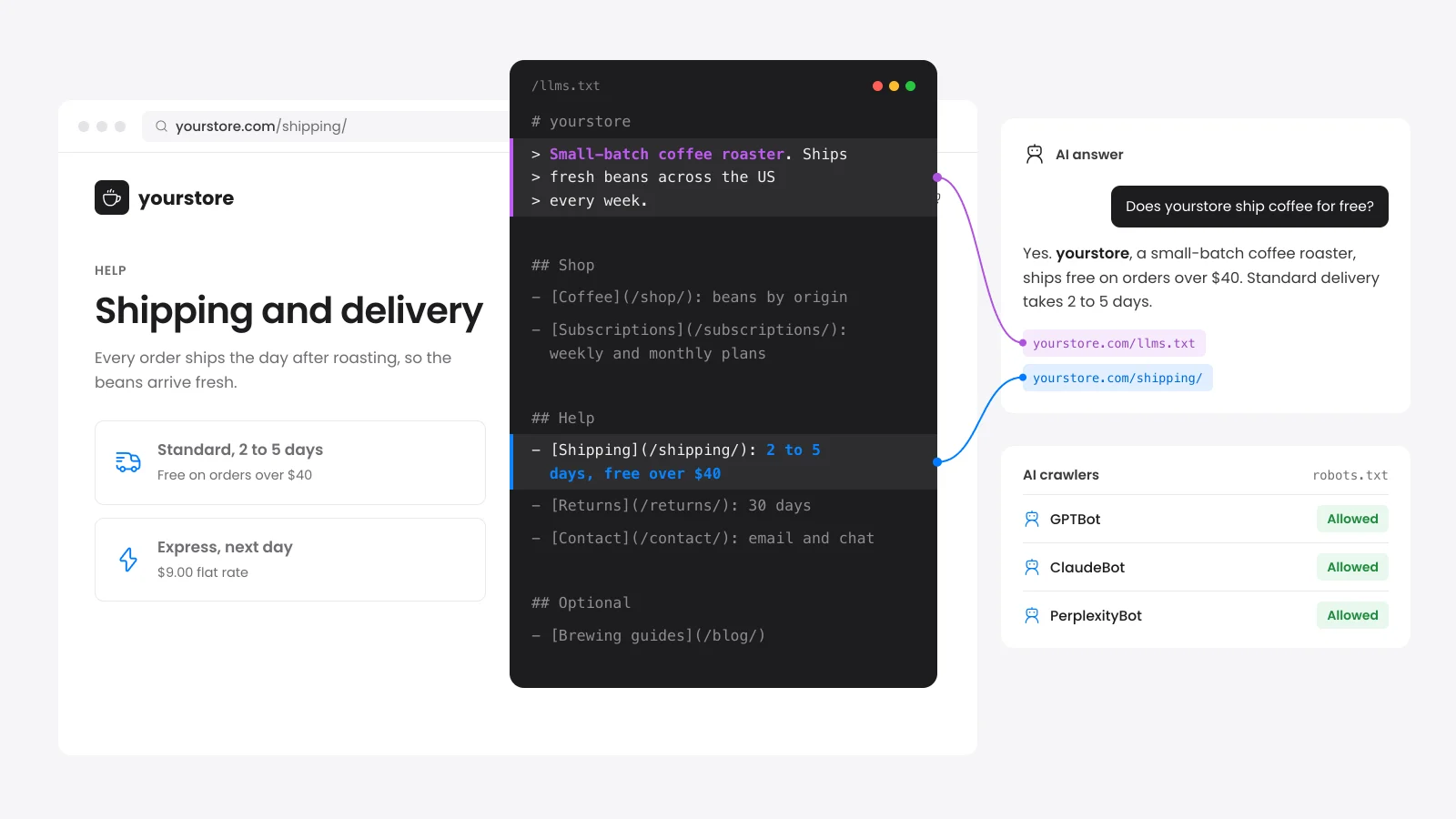Click the robots.txt label in AI crawlers
This screenshot has height=819, width=1456.
point(1350,475)
